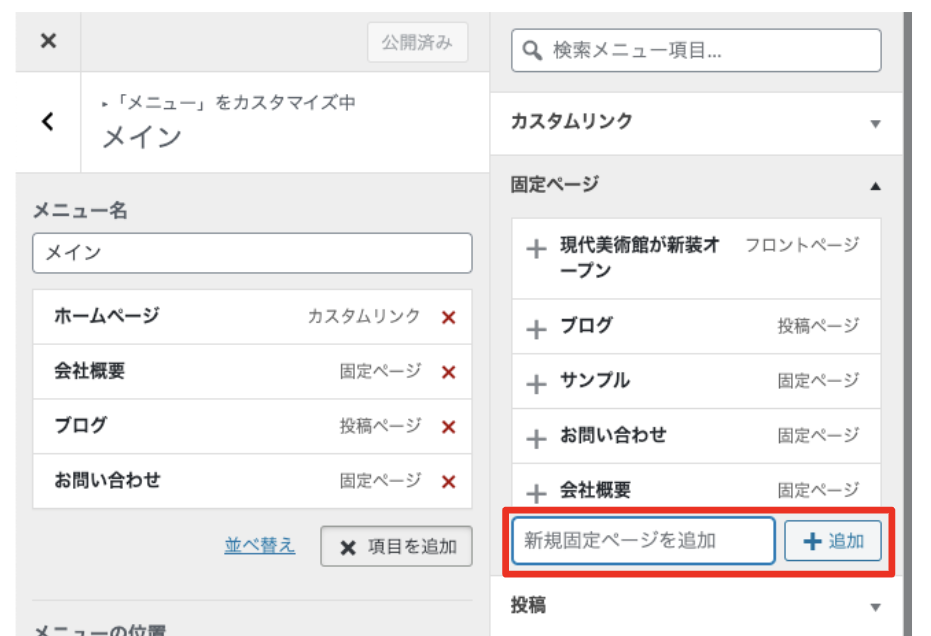The image size is (931, 636).
Task: Go back using the left chevron arrow
Action: click(x=48, y=122)
